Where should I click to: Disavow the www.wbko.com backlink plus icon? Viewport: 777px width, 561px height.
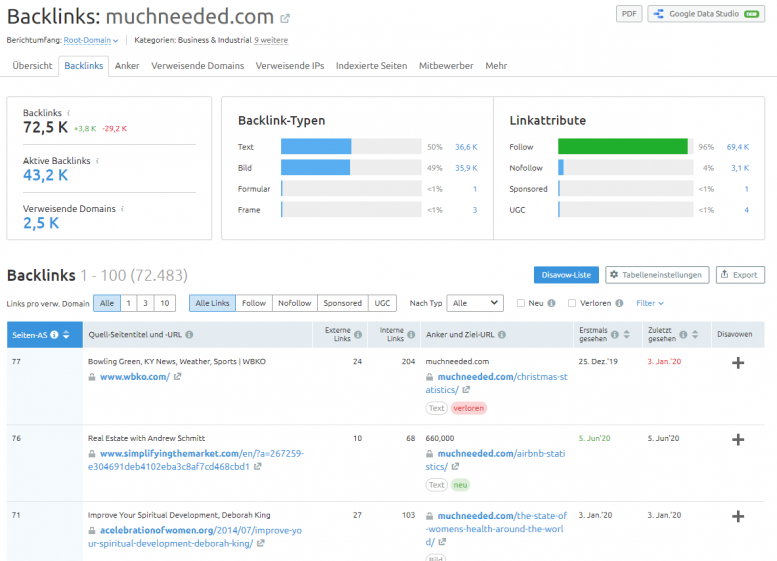pyautogui.click(x=738, y=363)
